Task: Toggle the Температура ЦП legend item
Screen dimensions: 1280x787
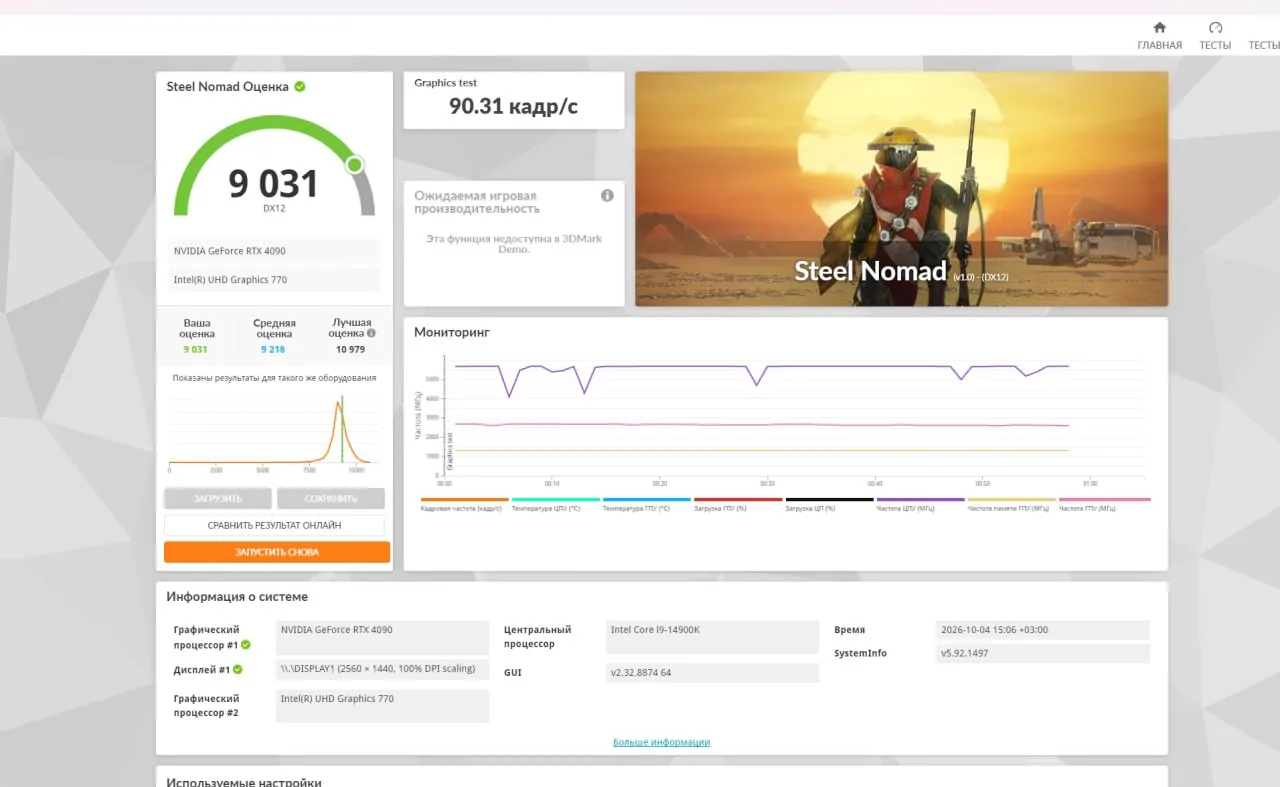Action: [556, 504]
